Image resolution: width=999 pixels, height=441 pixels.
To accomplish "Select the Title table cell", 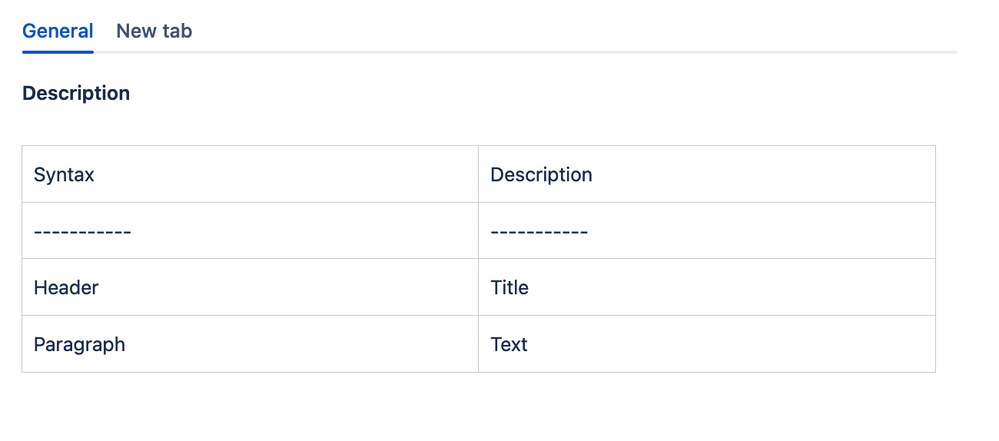I will click(x=509, y=288).
